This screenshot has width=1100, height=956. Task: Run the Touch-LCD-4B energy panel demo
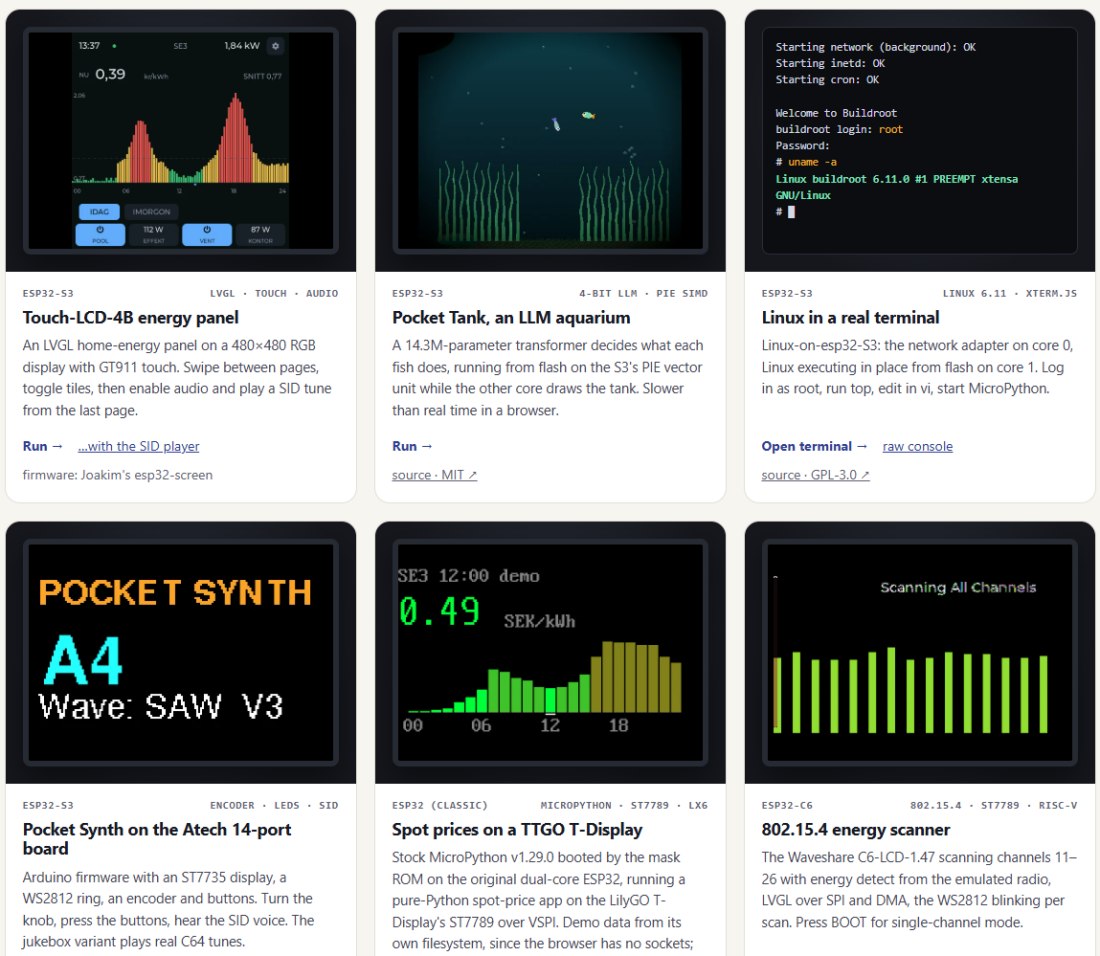[43, 446]
